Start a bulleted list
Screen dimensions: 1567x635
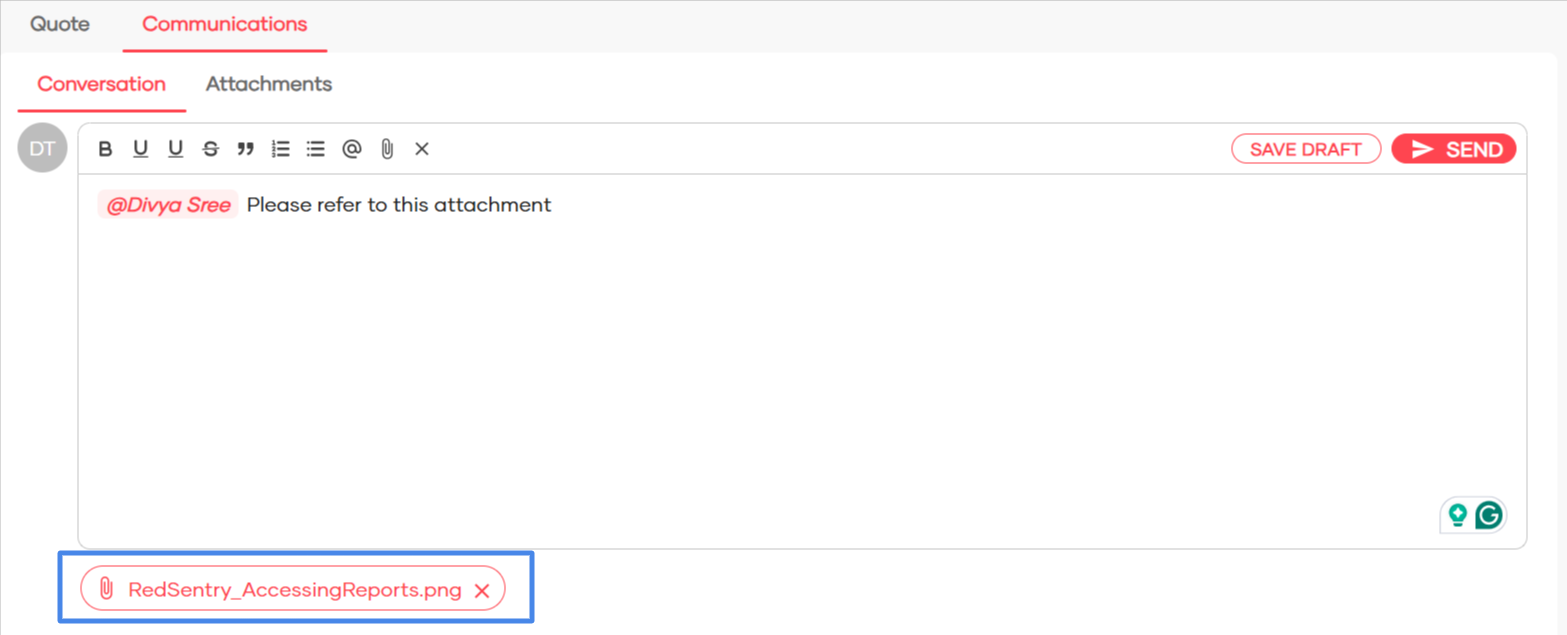[x=316, y=150]
